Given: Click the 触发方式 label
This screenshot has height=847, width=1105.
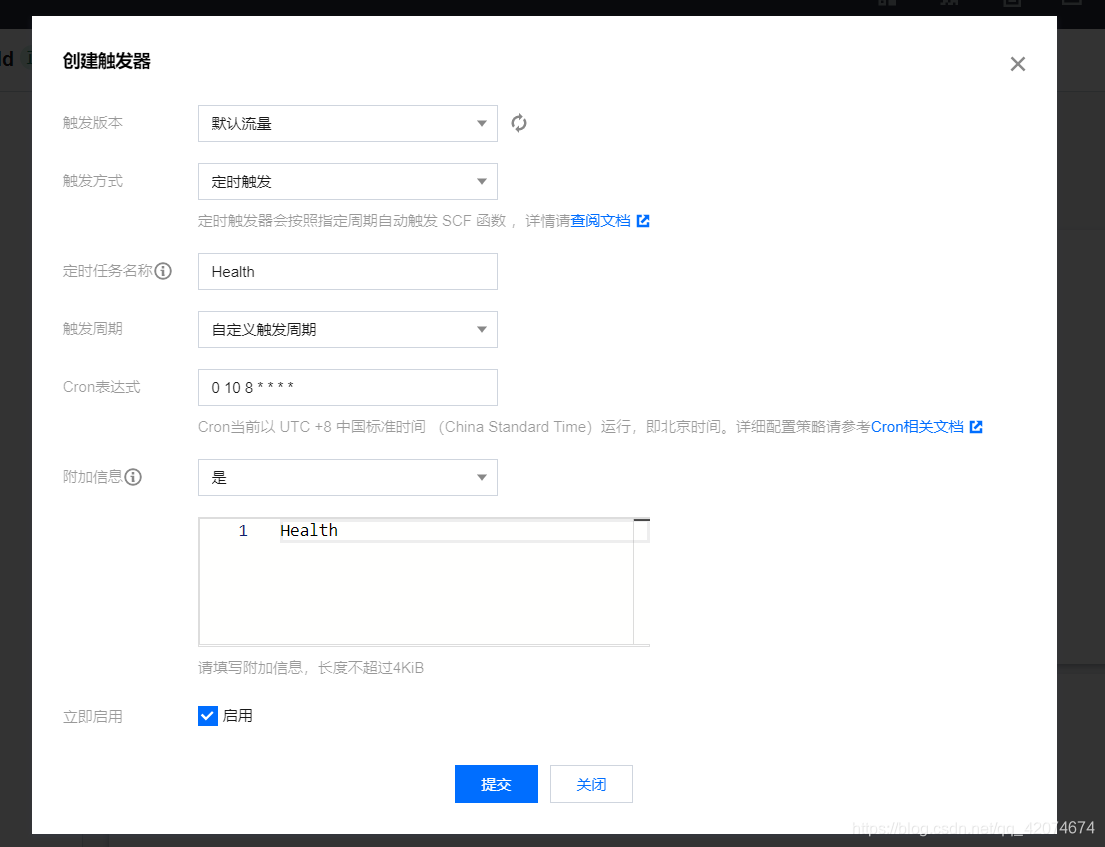Looking at the screenshot, I should (92, 181).
